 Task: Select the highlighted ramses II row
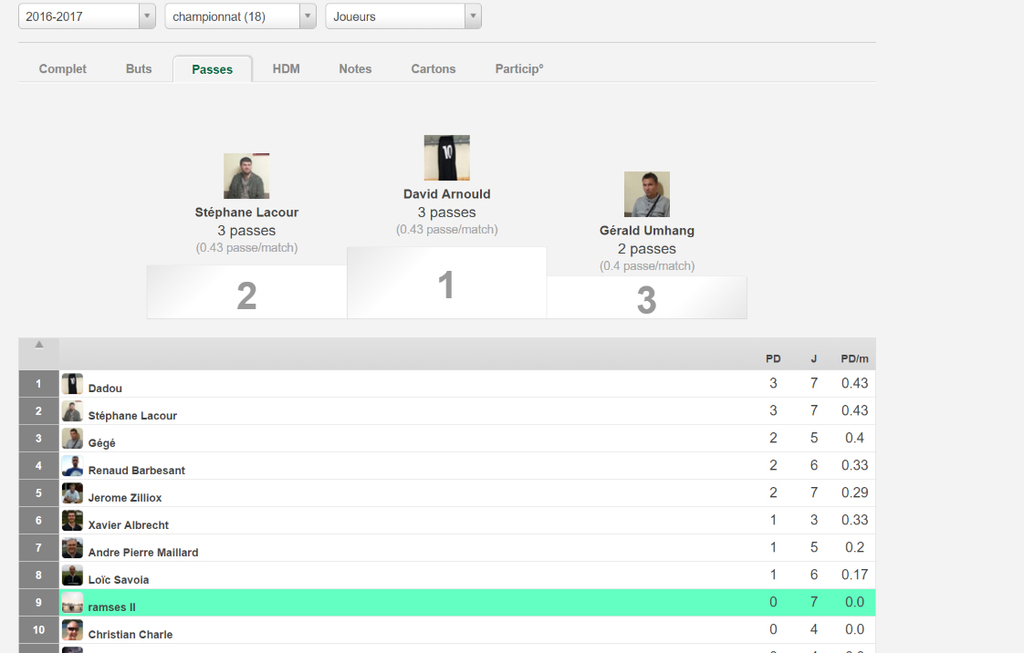click(x=447, y=602)
